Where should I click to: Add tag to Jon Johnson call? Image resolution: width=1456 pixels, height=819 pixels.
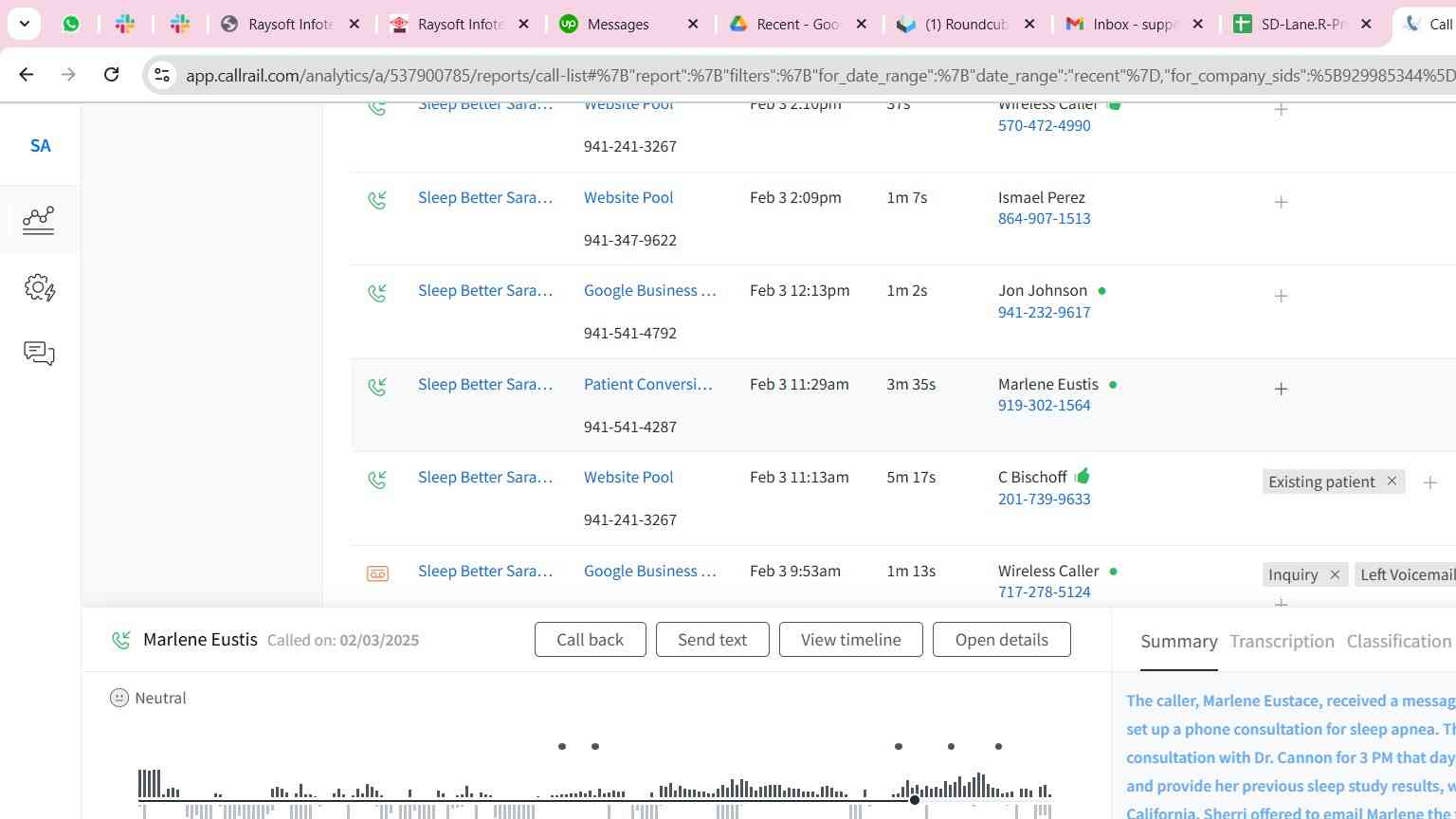[1281, 297]
